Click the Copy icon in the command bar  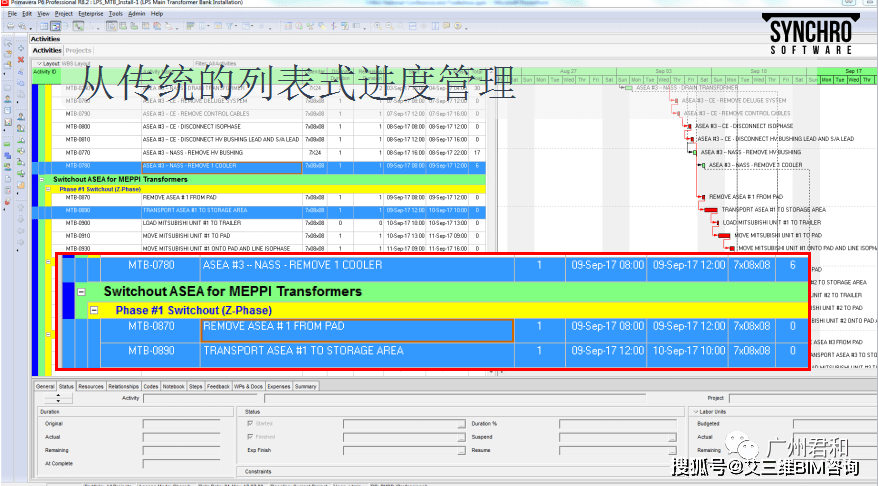pos(21,82)
